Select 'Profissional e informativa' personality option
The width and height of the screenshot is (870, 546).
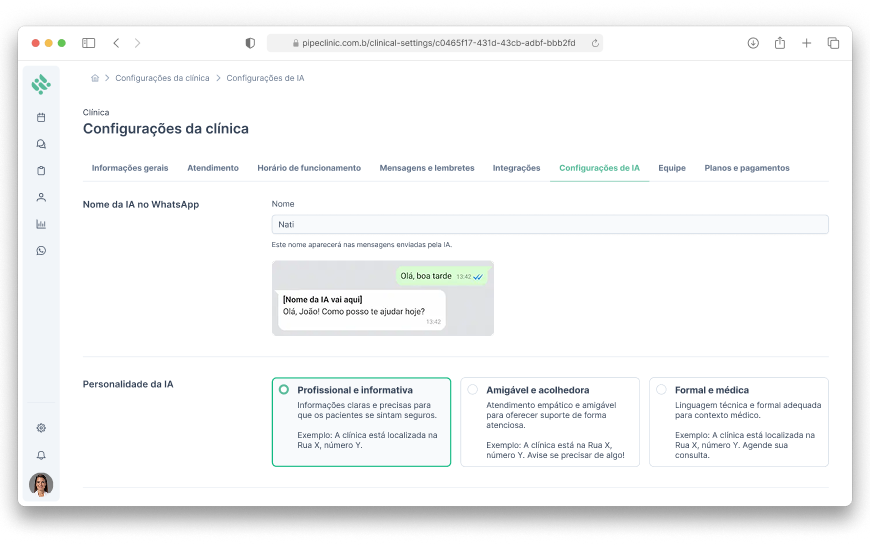(x=361, y=421)
